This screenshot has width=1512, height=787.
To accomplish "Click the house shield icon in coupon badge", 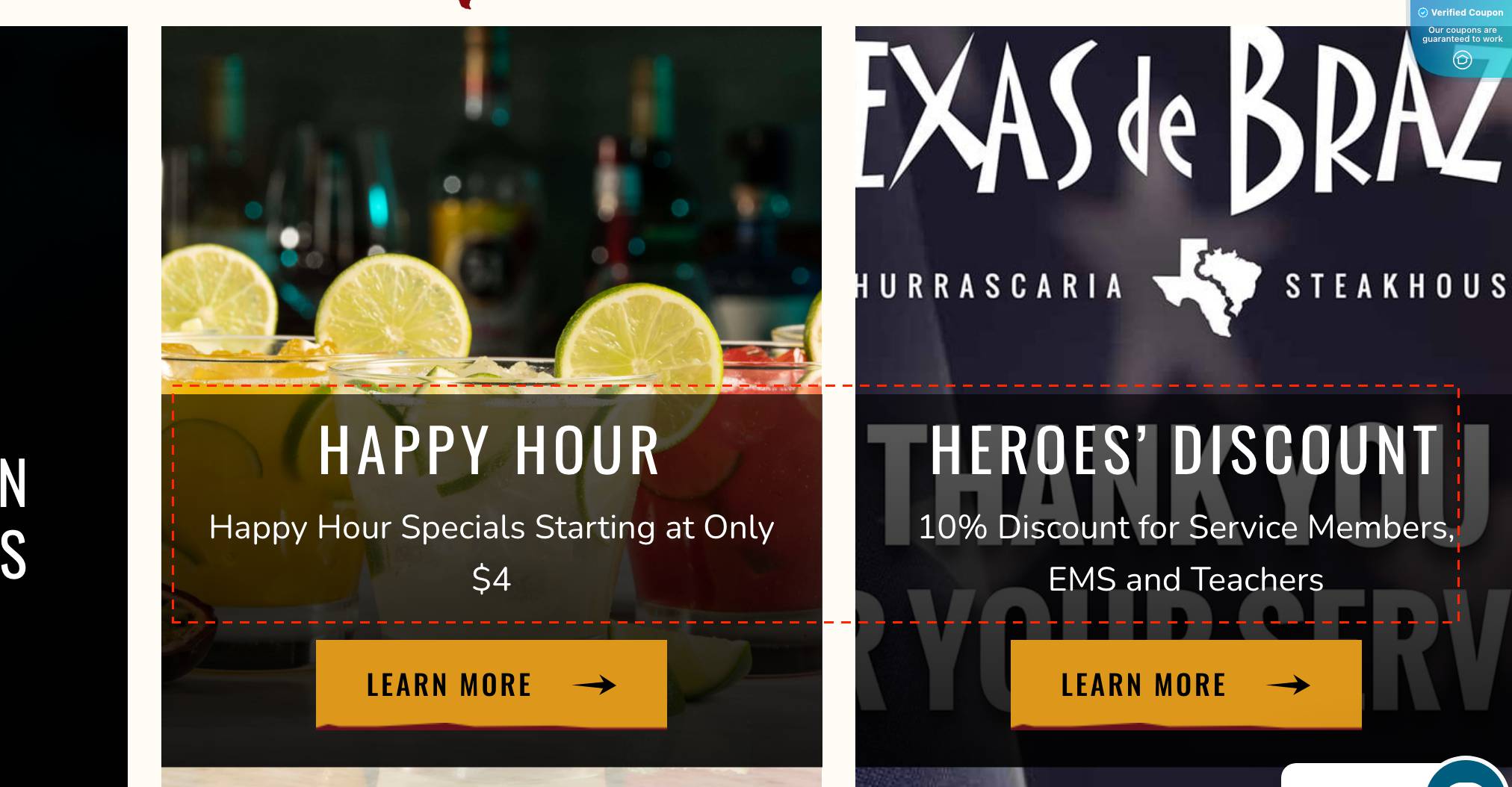I will click(x=1462, y=60).
